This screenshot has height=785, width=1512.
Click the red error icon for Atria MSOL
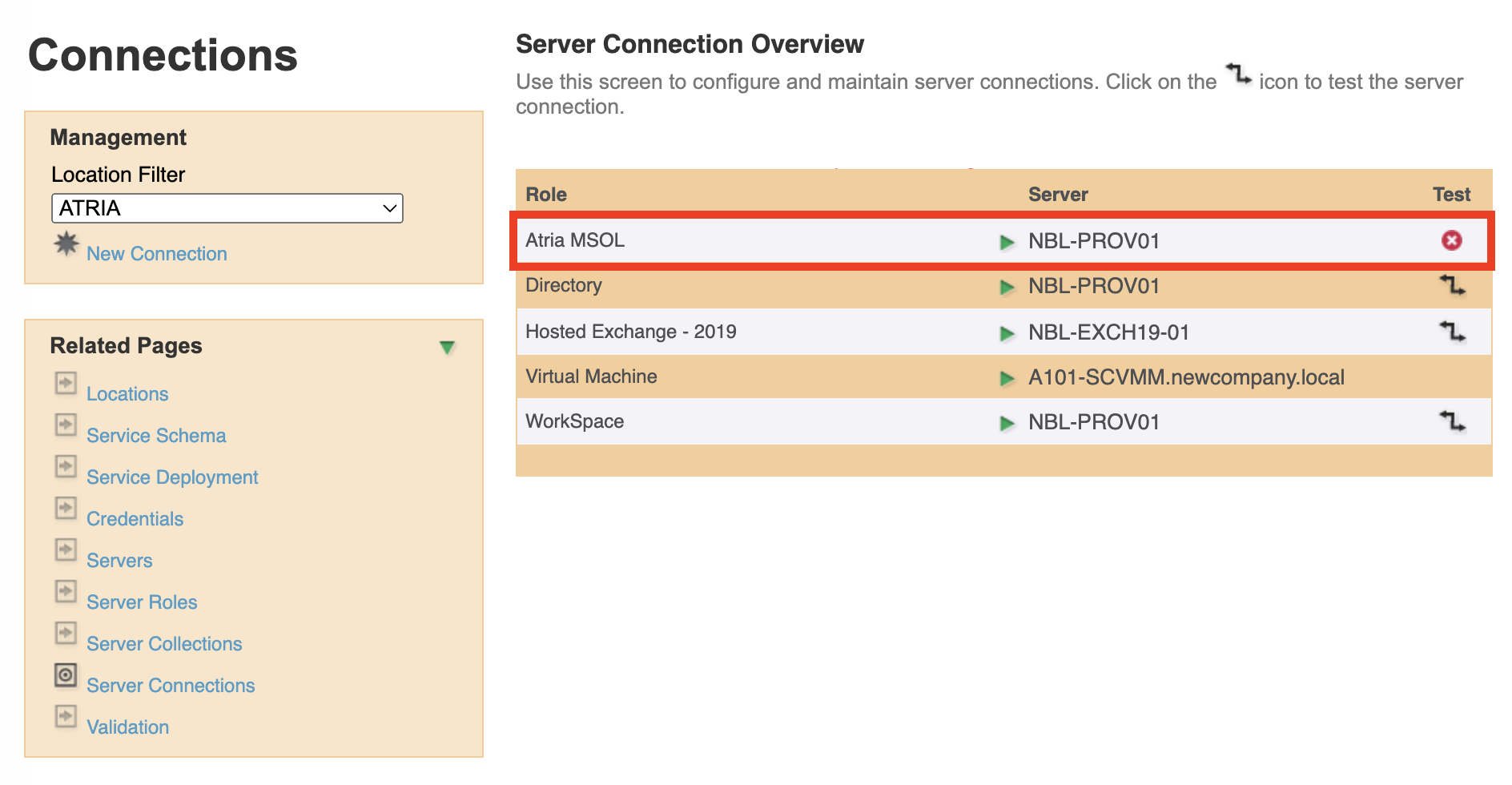click(1451, 240)
